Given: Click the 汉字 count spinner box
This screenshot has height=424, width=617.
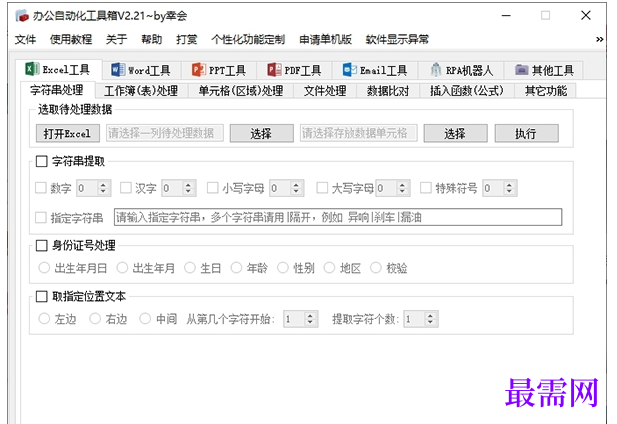Looking at the screenshot, I should pyautogui.click(x=179, y=188).
